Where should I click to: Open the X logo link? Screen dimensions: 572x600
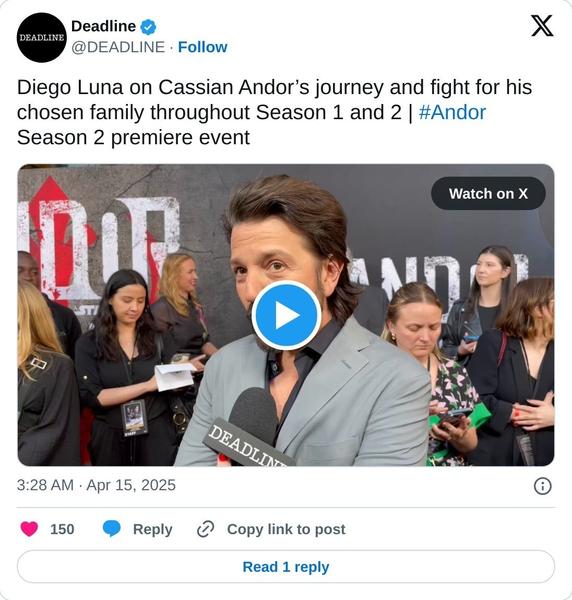point(542,26)
